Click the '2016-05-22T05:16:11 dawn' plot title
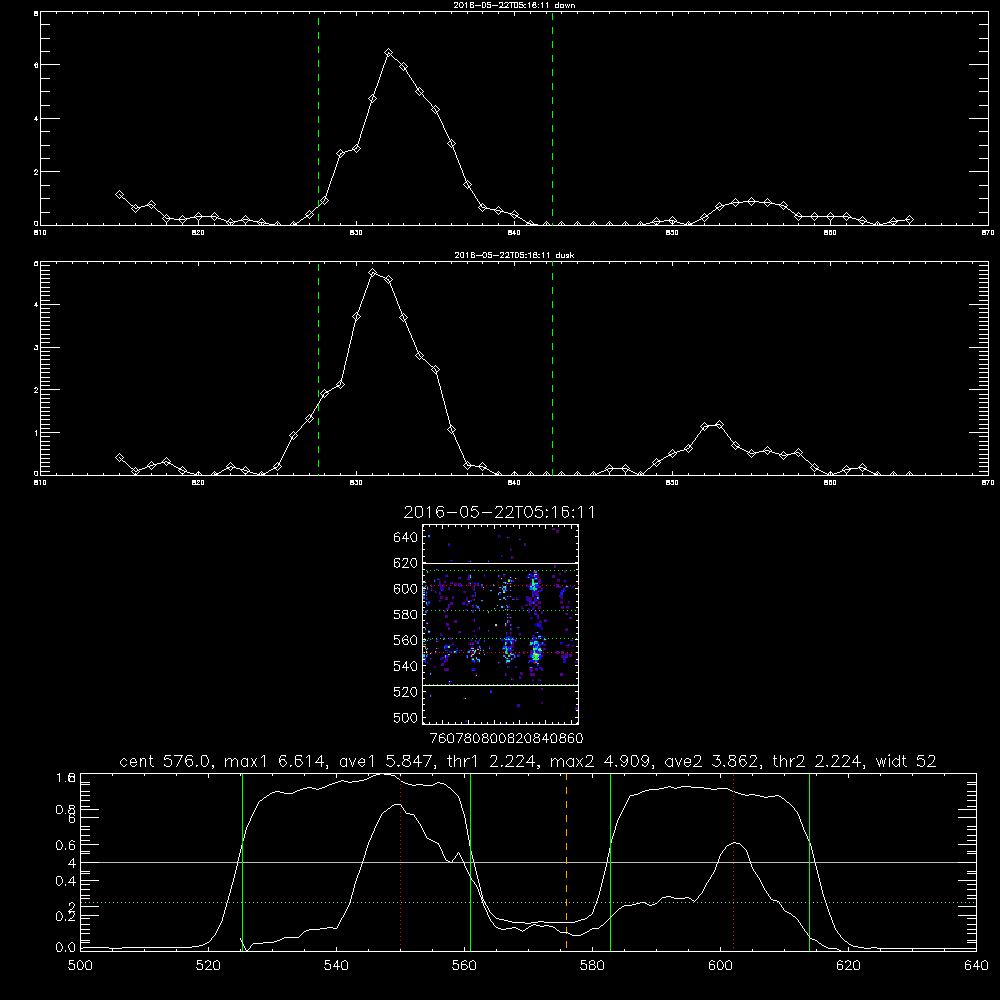The image size is (1000, 1000). pyautogui.click(x=515, y=5)
